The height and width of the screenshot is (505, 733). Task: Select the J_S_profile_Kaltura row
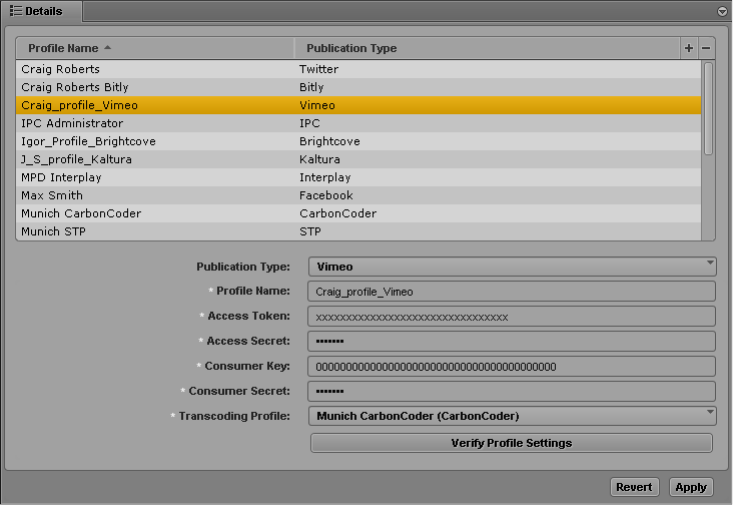click(359, 159)
